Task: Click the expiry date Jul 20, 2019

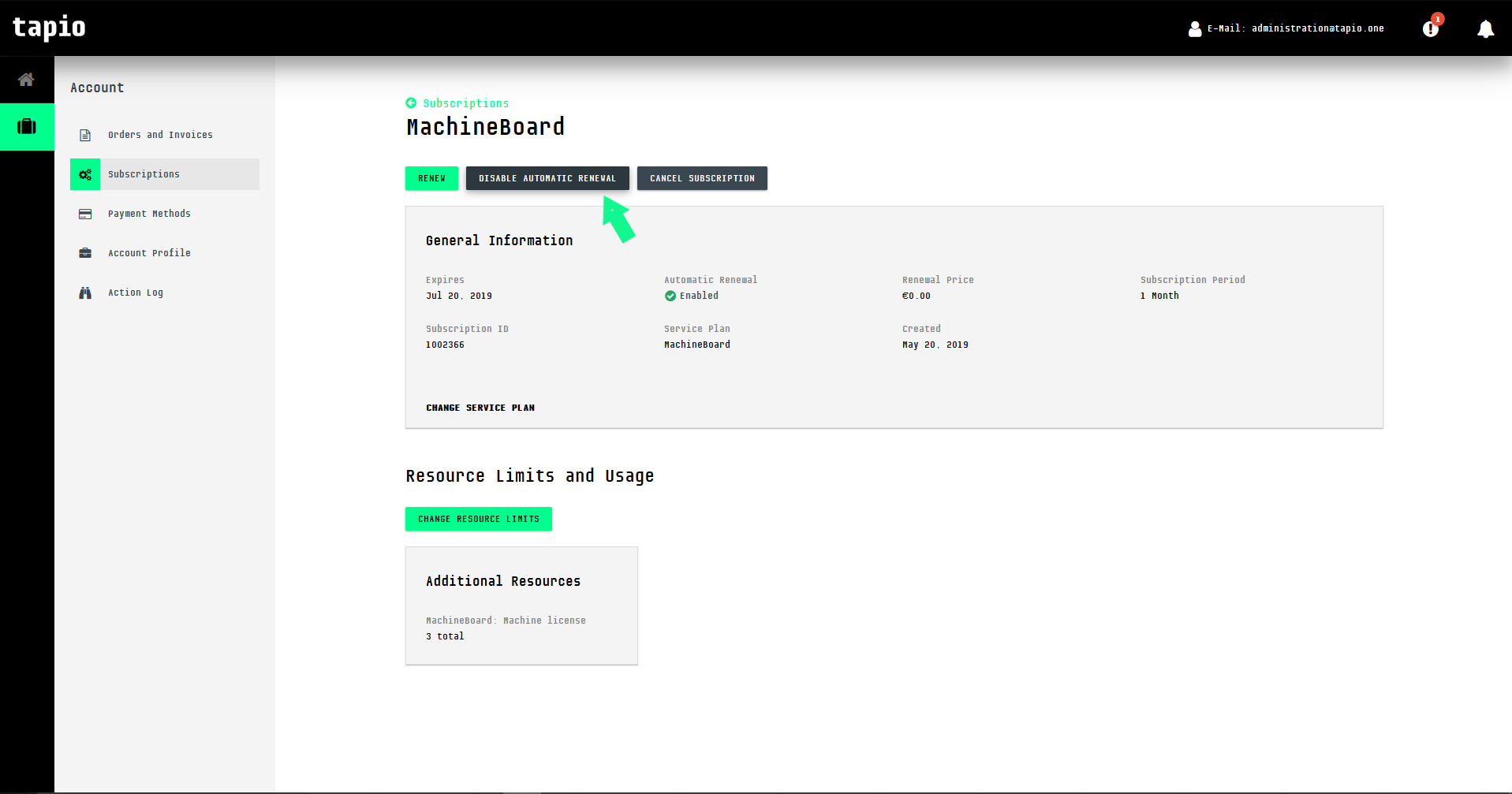Action: coord(459,296)
